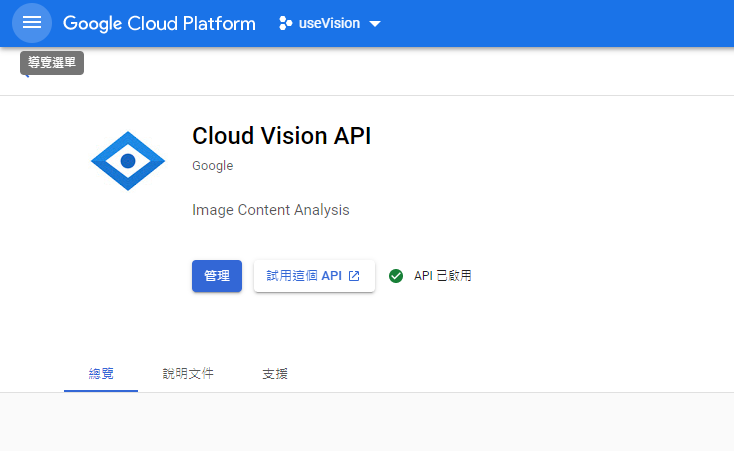Click the blue 管理 button
734x451 pixels.
point(217,276)
